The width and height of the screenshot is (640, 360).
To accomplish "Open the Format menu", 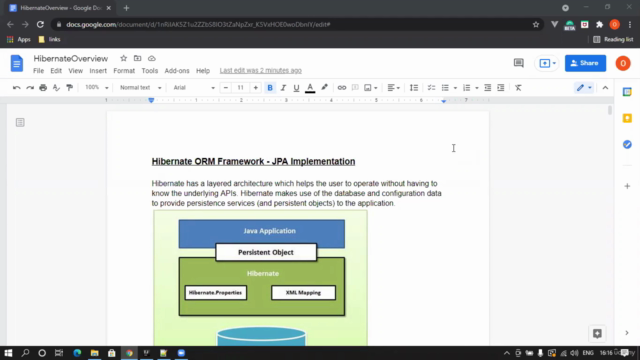I will pyautogui.click(x=124, y=71).
